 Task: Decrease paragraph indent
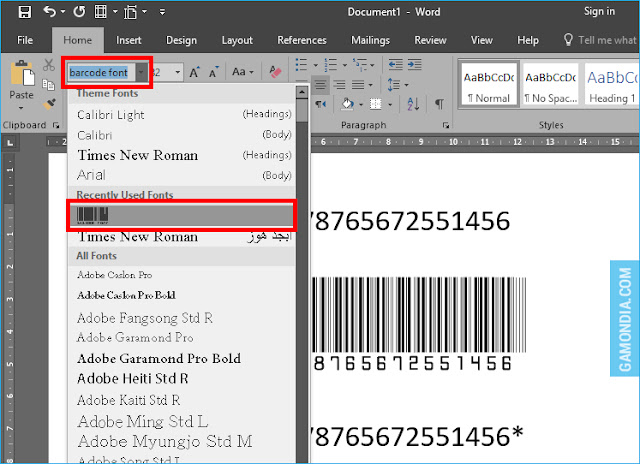click(x=396, y=64)
